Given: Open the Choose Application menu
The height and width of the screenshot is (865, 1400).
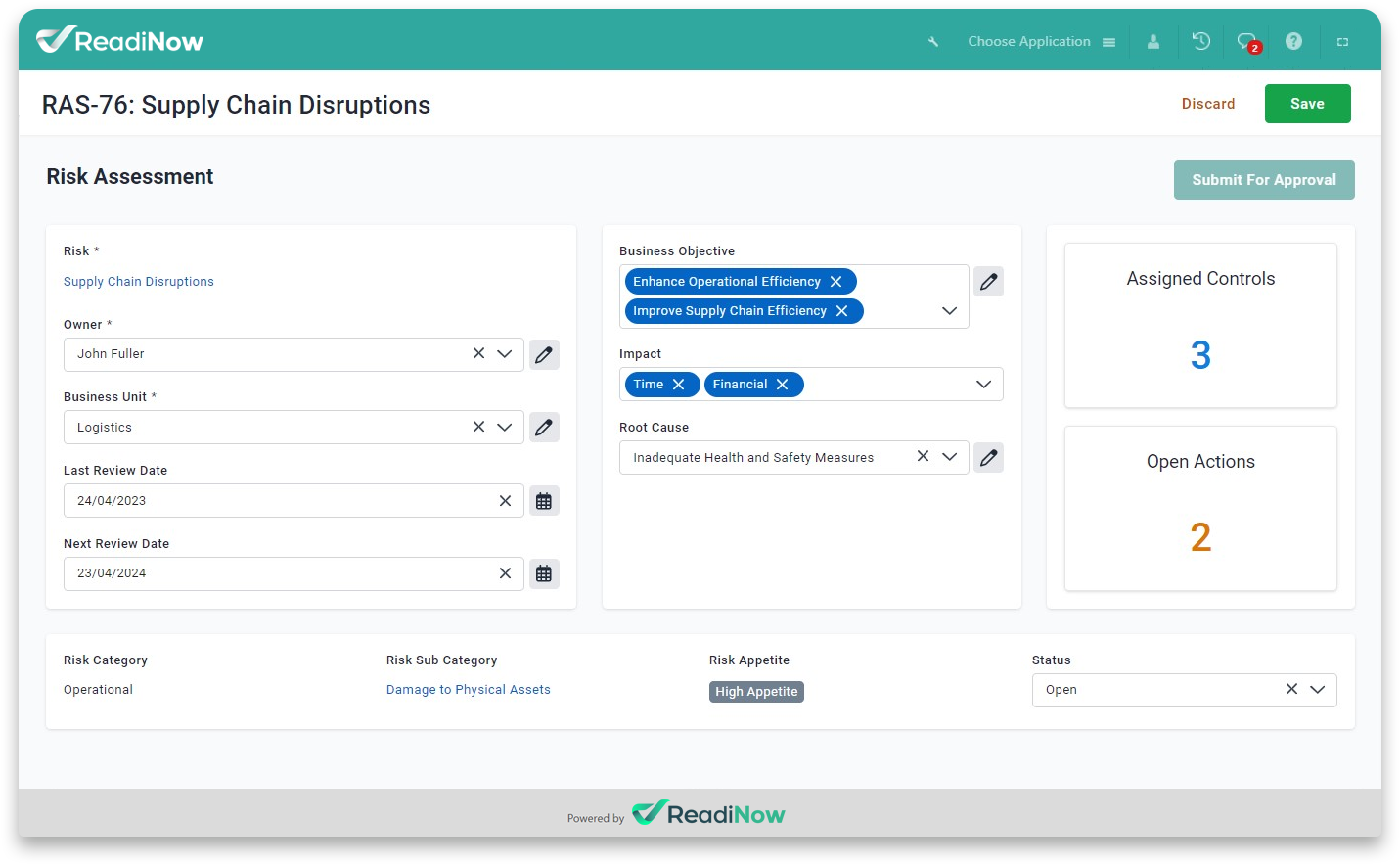Looking at the screenshot, I should [x=1028, y=41].
